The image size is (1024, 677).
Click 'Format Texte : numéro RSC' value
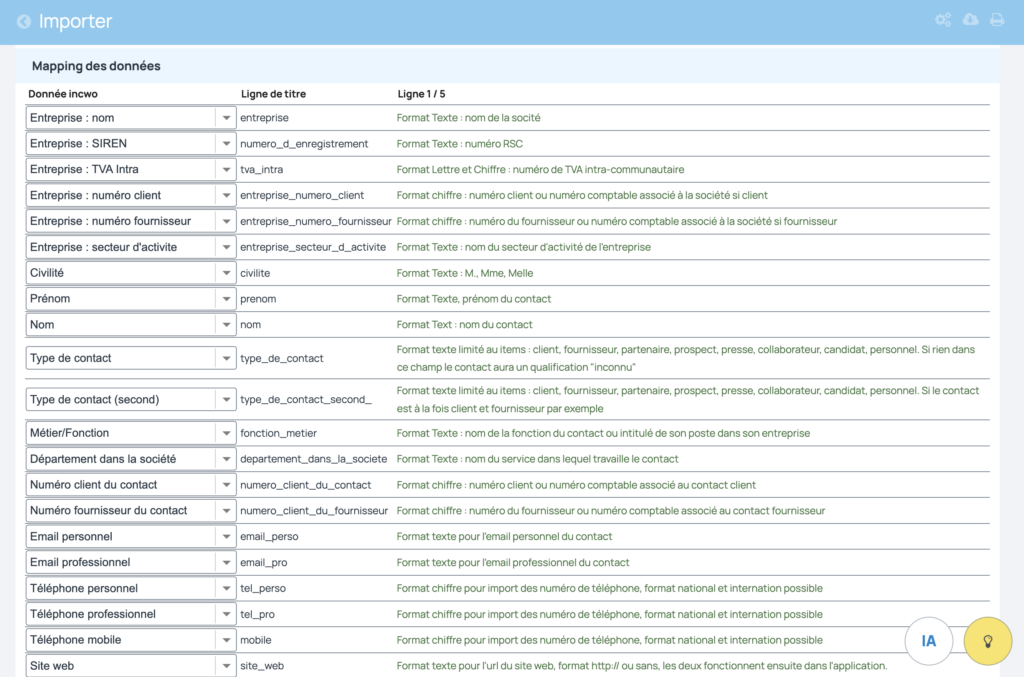point(460,144)
